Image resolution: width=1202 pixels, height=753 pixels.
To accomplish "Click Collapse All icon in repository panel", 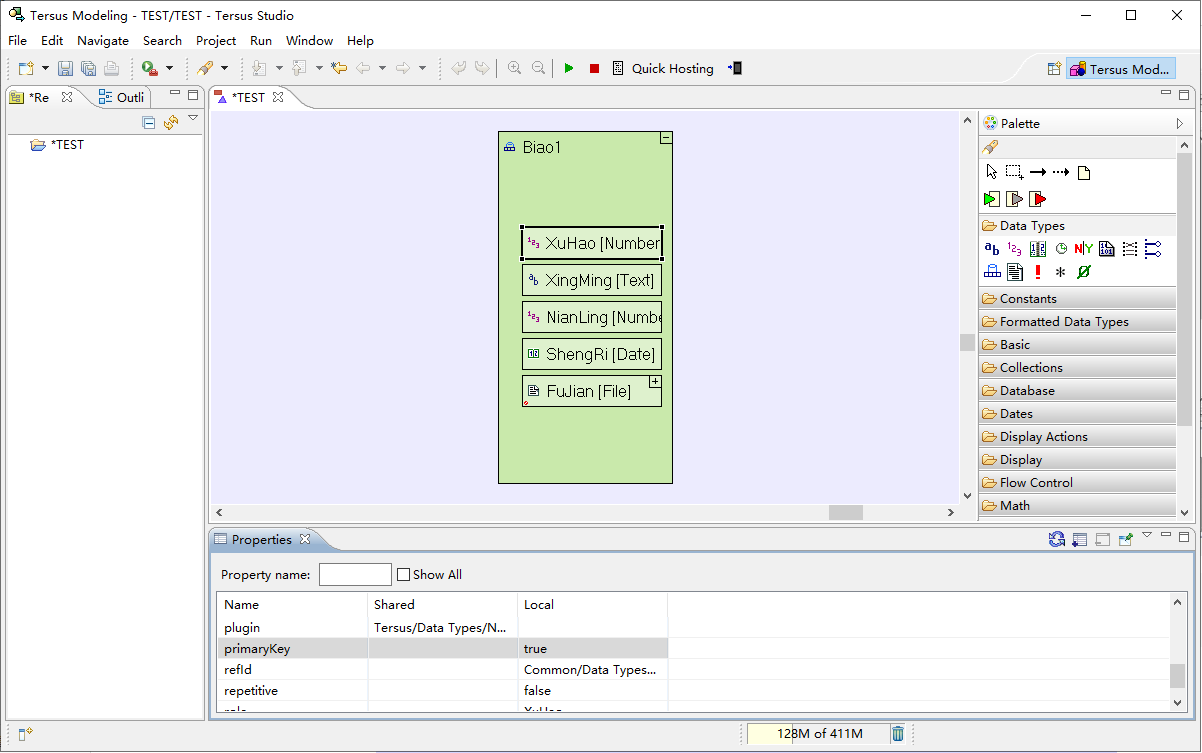I will tap(149, 122).
